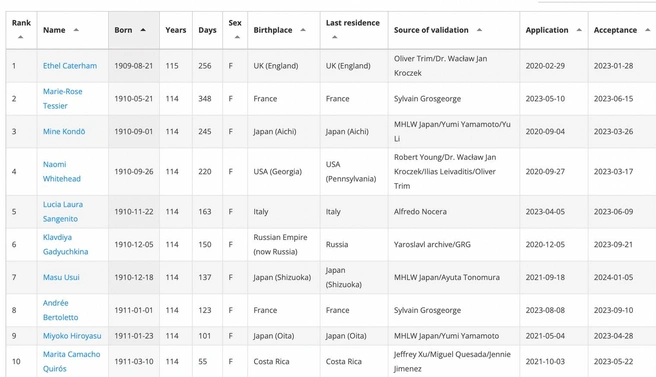Click the sort arrow beside Acceptance header
The image size is (656, 377).
pos(648,30)
